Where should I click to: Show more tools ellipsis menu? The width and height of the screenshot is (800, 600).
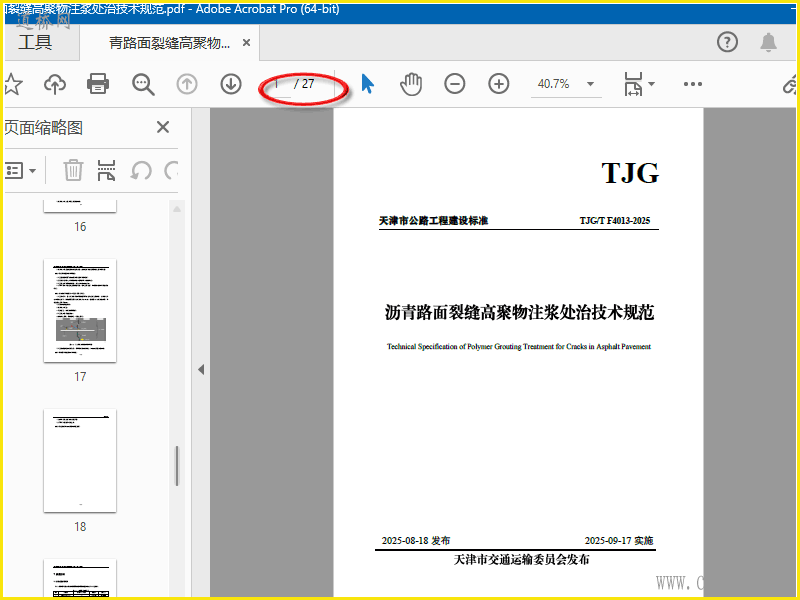click(692, 84)
